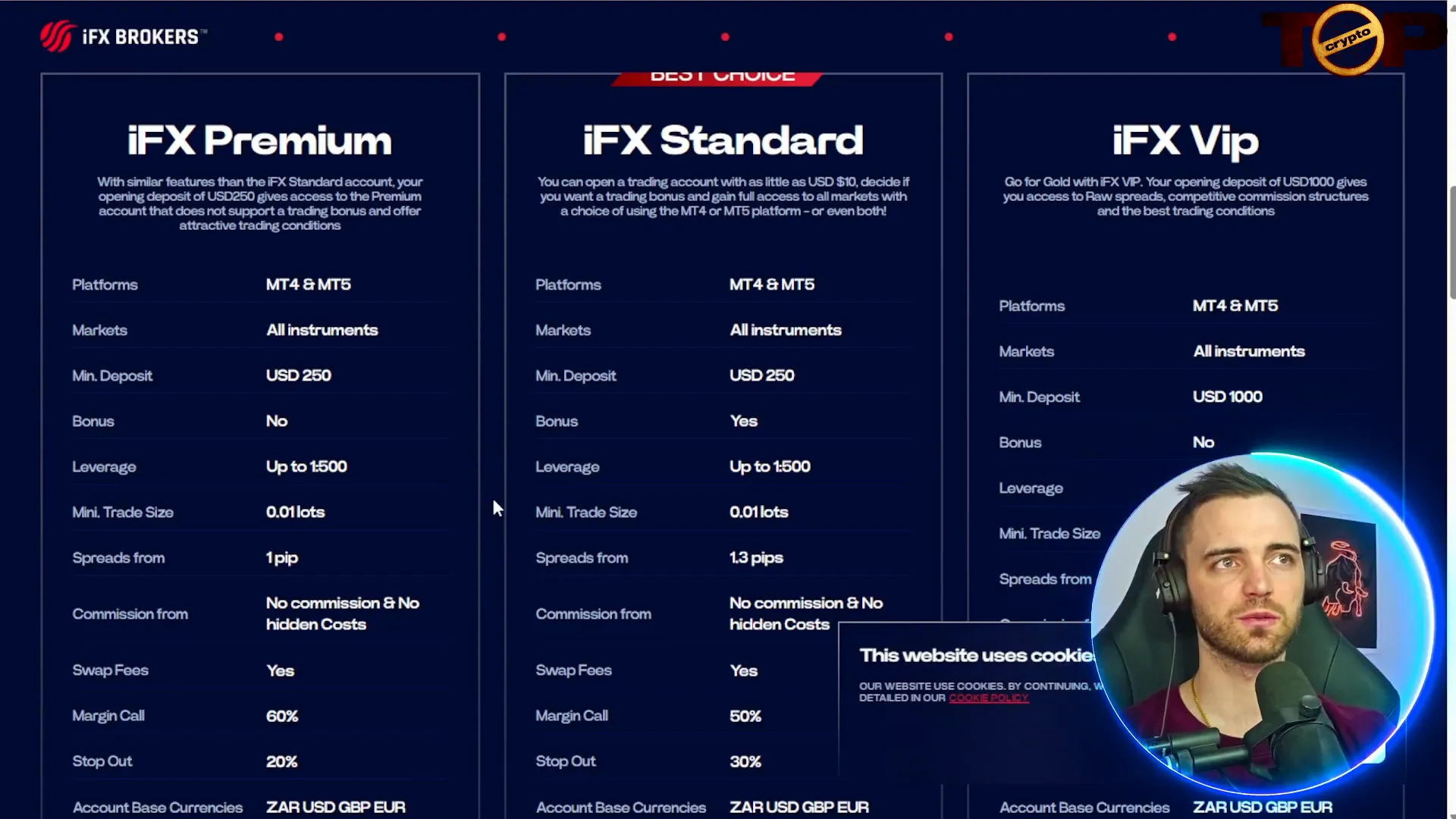The image size is (1456, 819).
Task: Click Standard 'ZAR USD GBP EUR' currencies
Action: pyautogui.click(x=799, y=807)
